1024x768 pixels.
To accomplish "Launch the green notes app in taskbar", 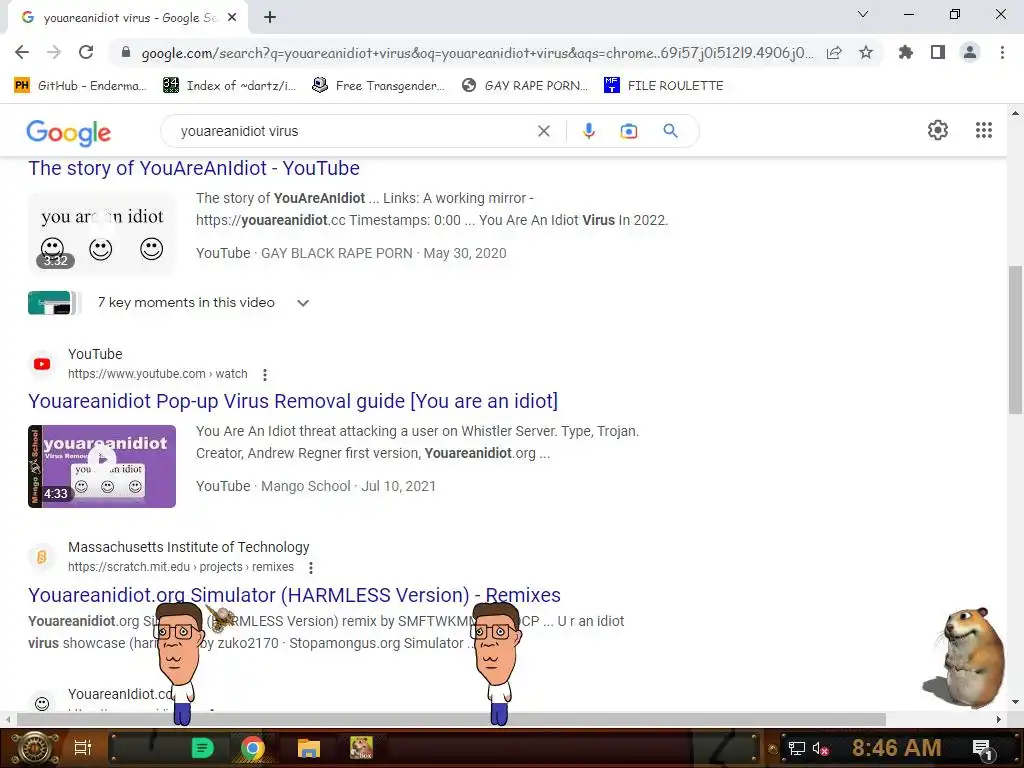I will tap(202, 748).
